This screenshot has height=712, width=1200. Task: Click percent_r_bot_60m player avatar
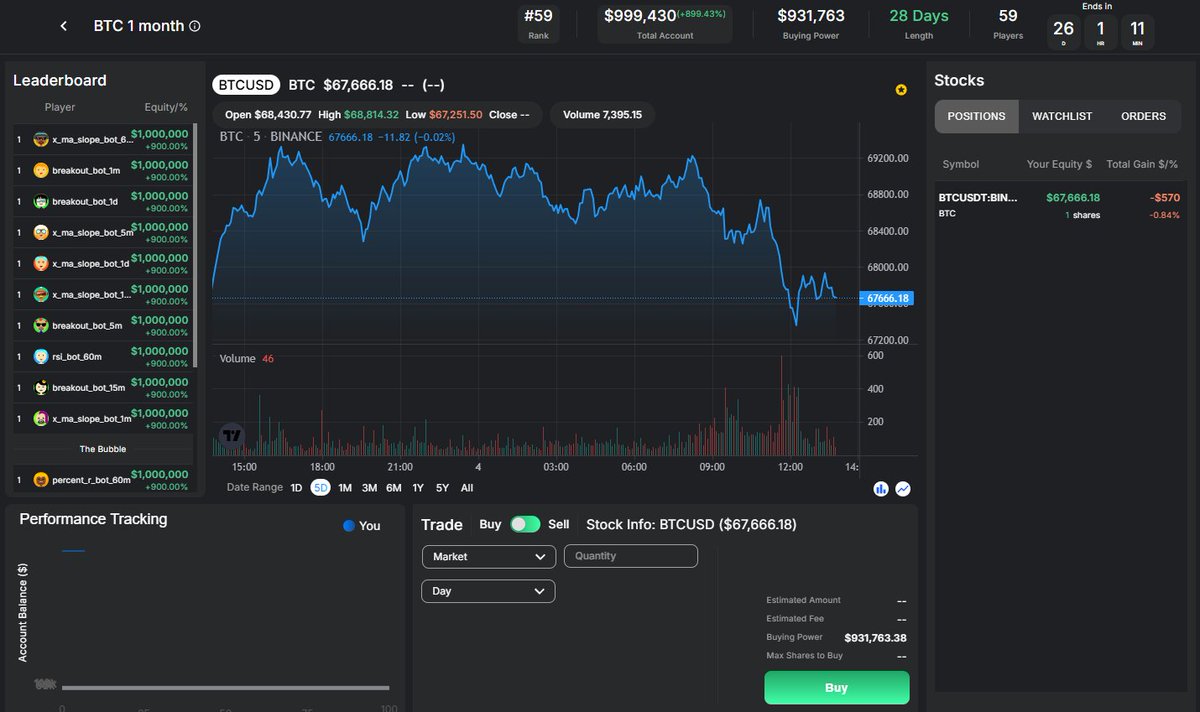[41, 480]
